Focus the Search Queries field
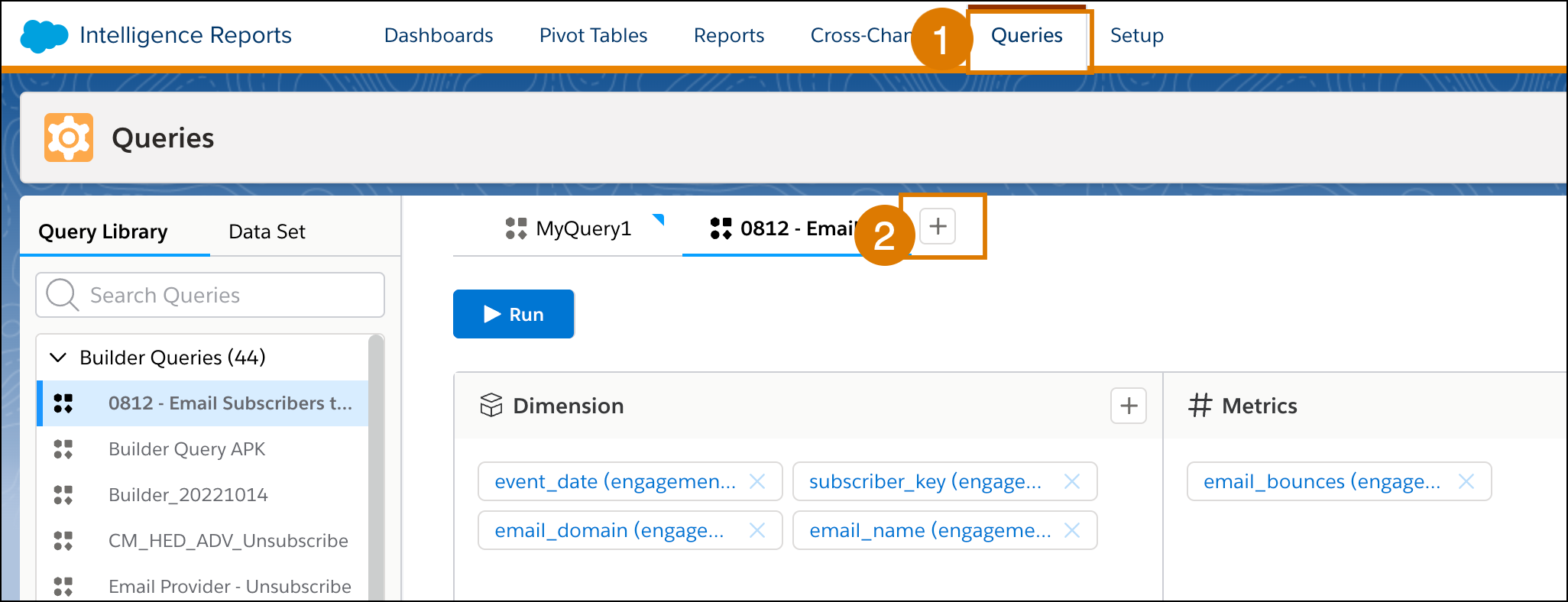This screenshot has width=1568, height=602. coord(210,295)
